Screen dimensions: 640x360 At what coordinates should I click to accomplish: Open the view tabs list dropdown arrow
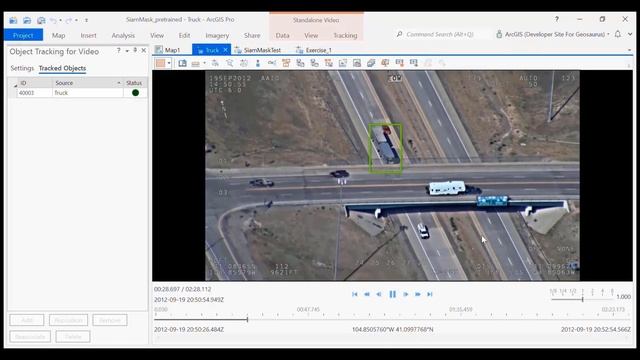(629, 50)
